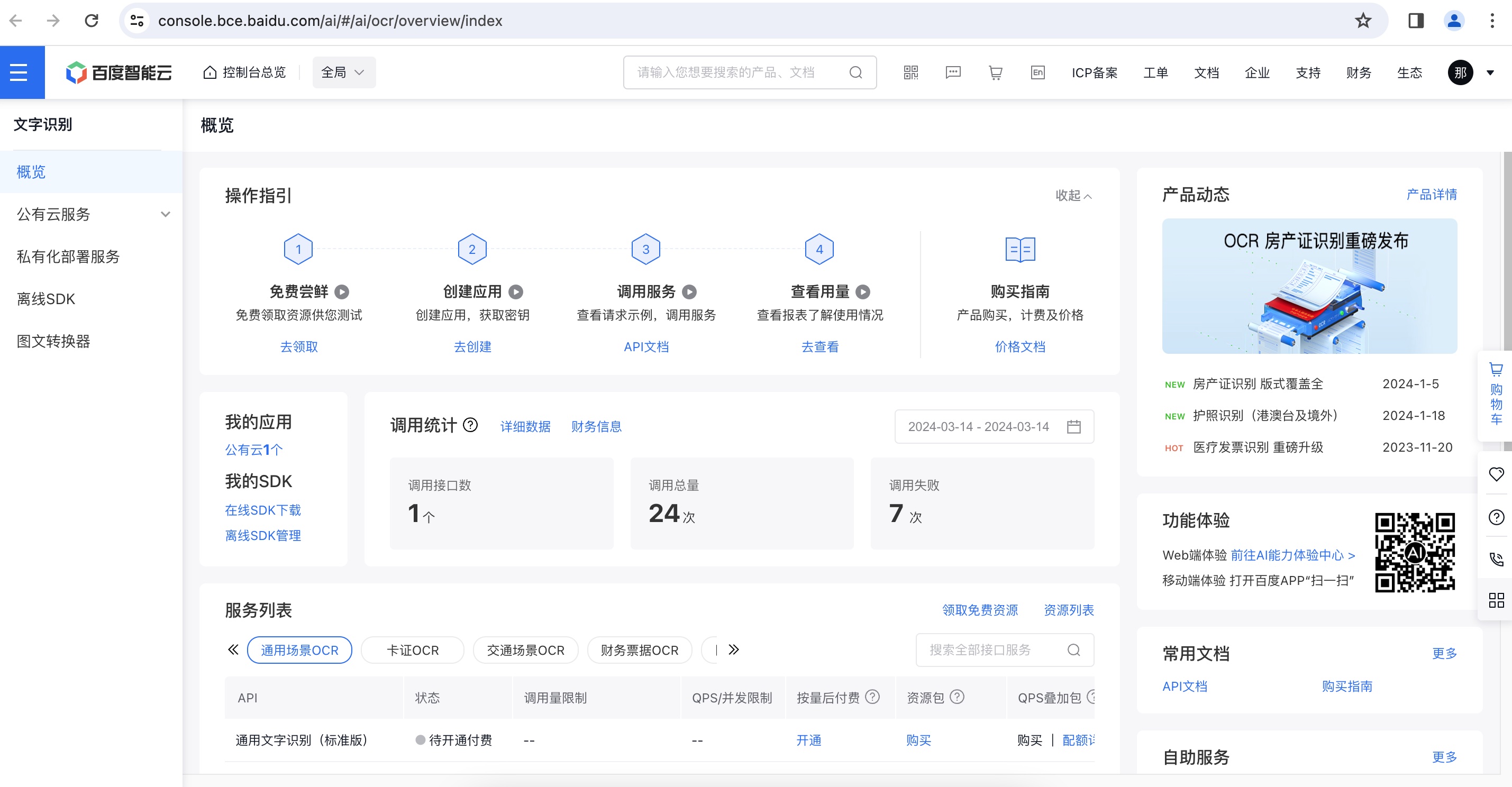Select the 财务票据OCR tab
Viewport: 1512px width, 787px height.
click(640, 649)
